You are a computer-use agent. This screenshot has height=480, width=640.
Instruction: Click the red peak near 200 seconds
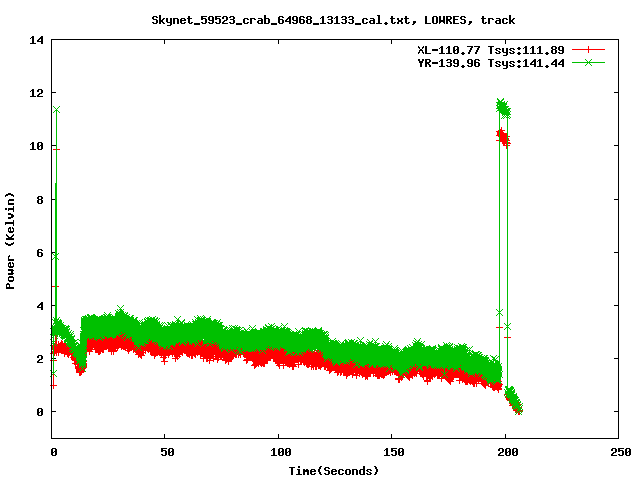pos(503,138)
